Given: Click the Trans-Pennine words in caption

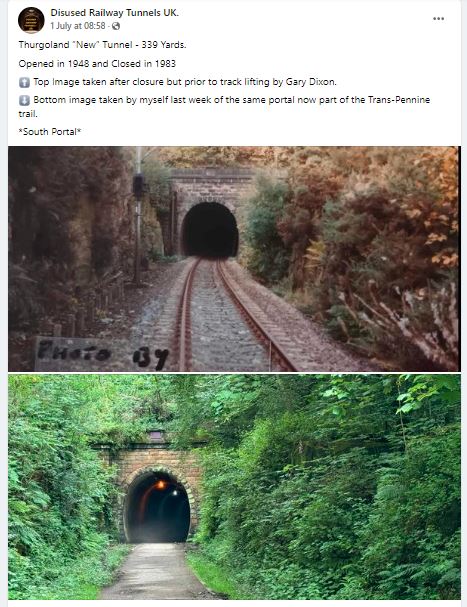Looking at the screenshot, I should (399, 100).
